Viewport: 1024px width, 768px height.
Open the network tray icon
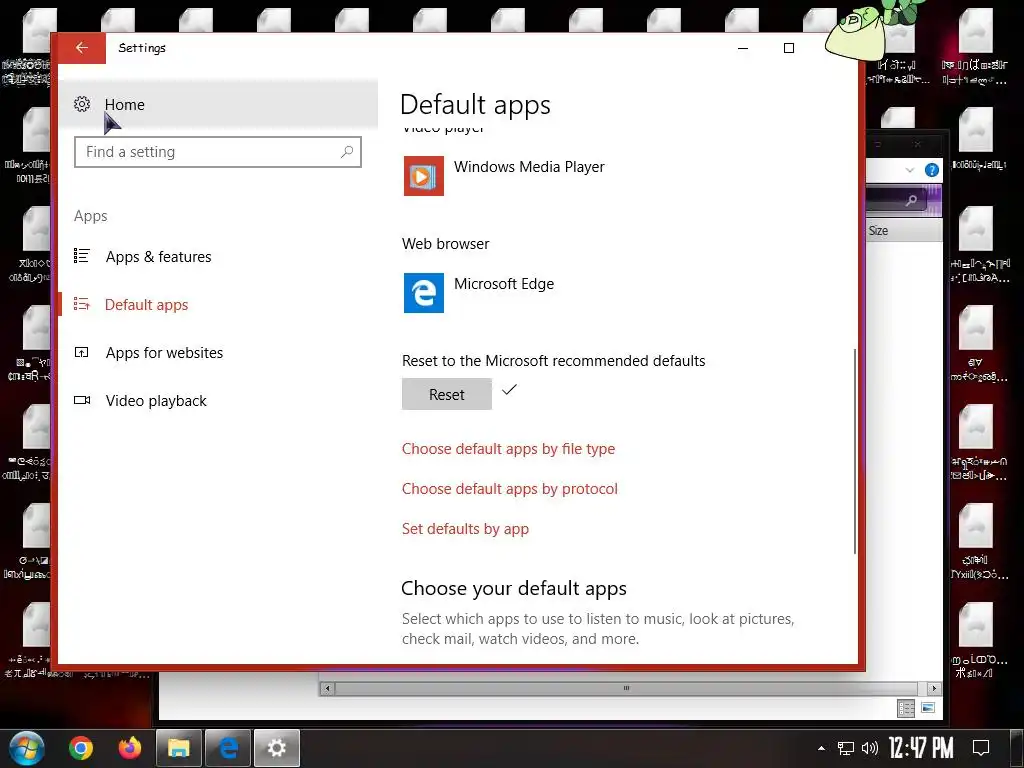(846, 748)
